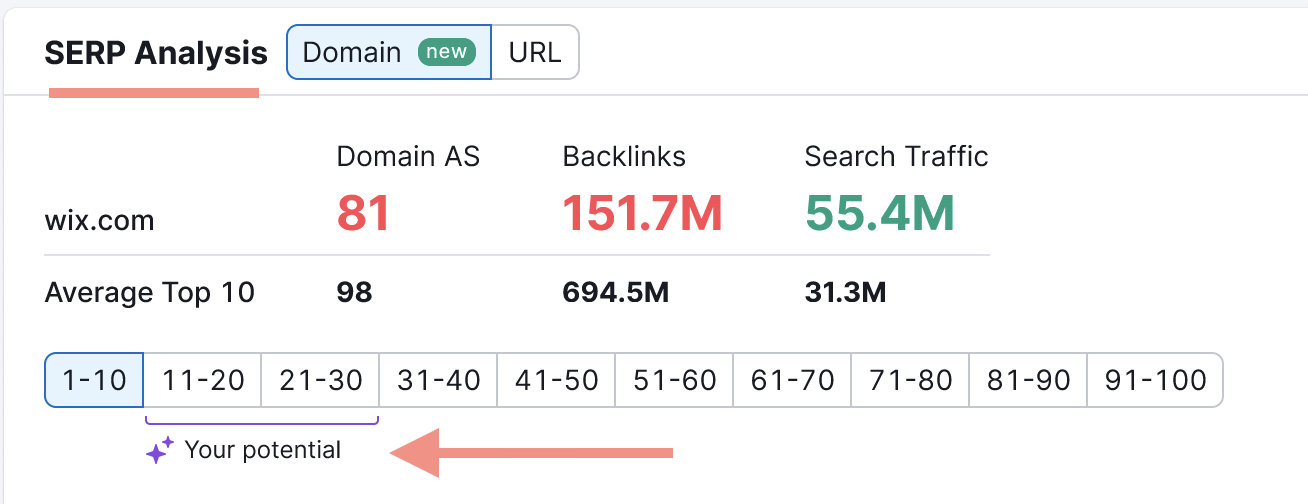Screen dimensions: 1308x504
Task: Switch to URL view
Action: pyautogui.click(x=535, y=52)
